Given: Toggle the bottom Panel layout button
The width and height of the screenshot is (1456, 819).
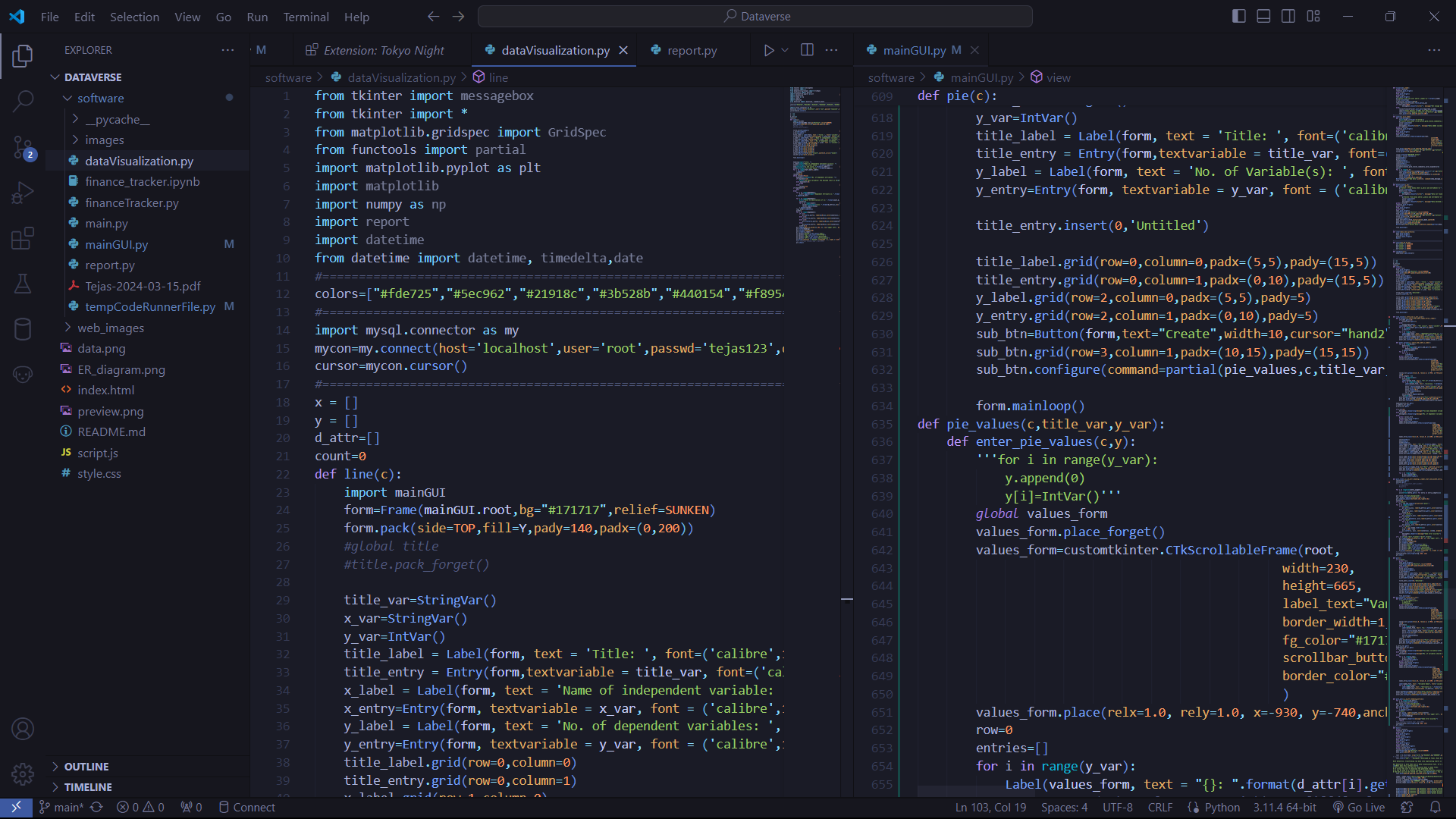Looking at the screenshot, I should 1263,16.
